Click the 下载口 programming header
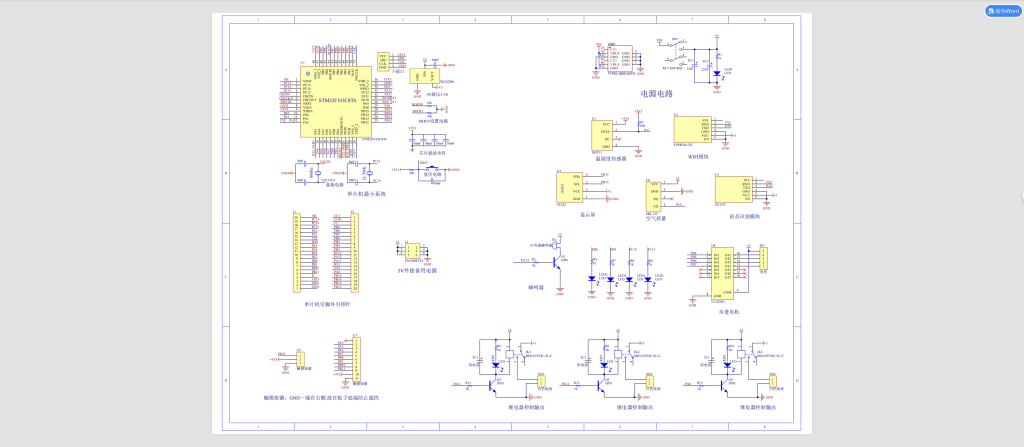The height and width of the screenshot is (447, 1024). (383, 61)
